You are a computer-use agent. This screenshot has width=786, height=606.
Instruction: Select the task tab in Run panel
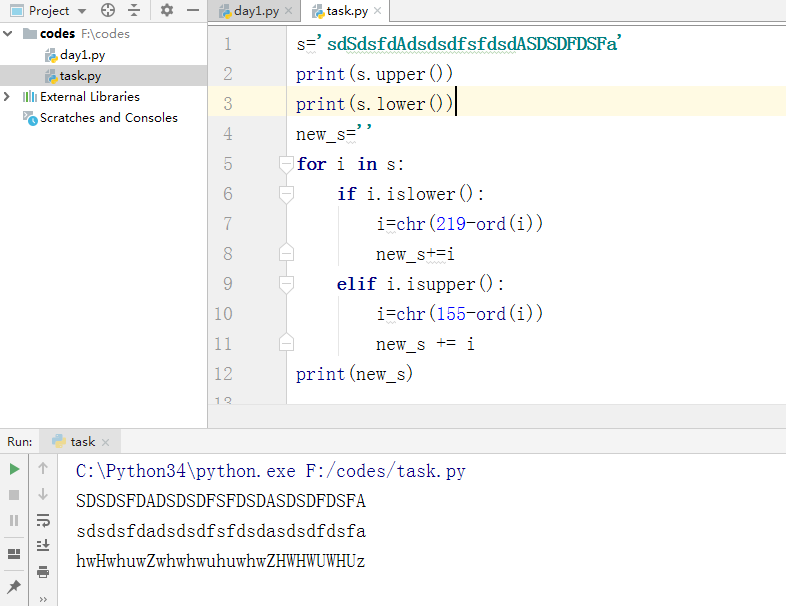pyautogui.click(x=82, y=441)
